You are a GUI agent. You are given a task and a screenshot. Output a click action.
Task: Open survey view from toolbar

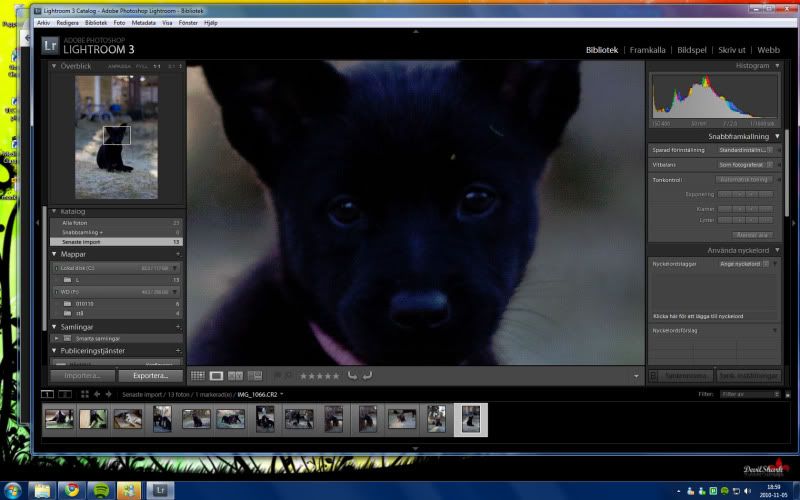click(x=255, y=376)
